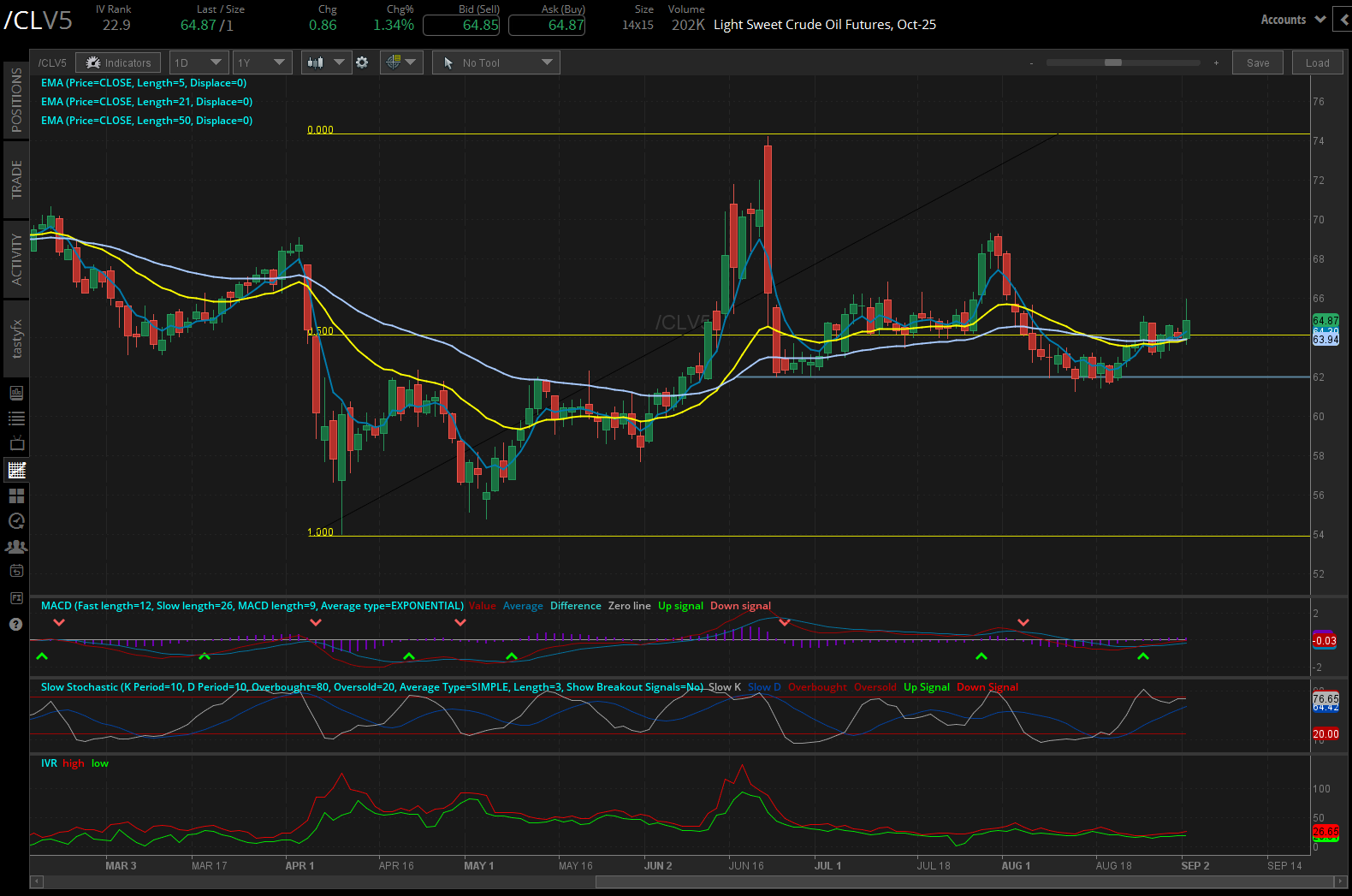Screen dimensions: 1352x896
Task: Expand the chart style dropdown arrow
Action: 339,62
